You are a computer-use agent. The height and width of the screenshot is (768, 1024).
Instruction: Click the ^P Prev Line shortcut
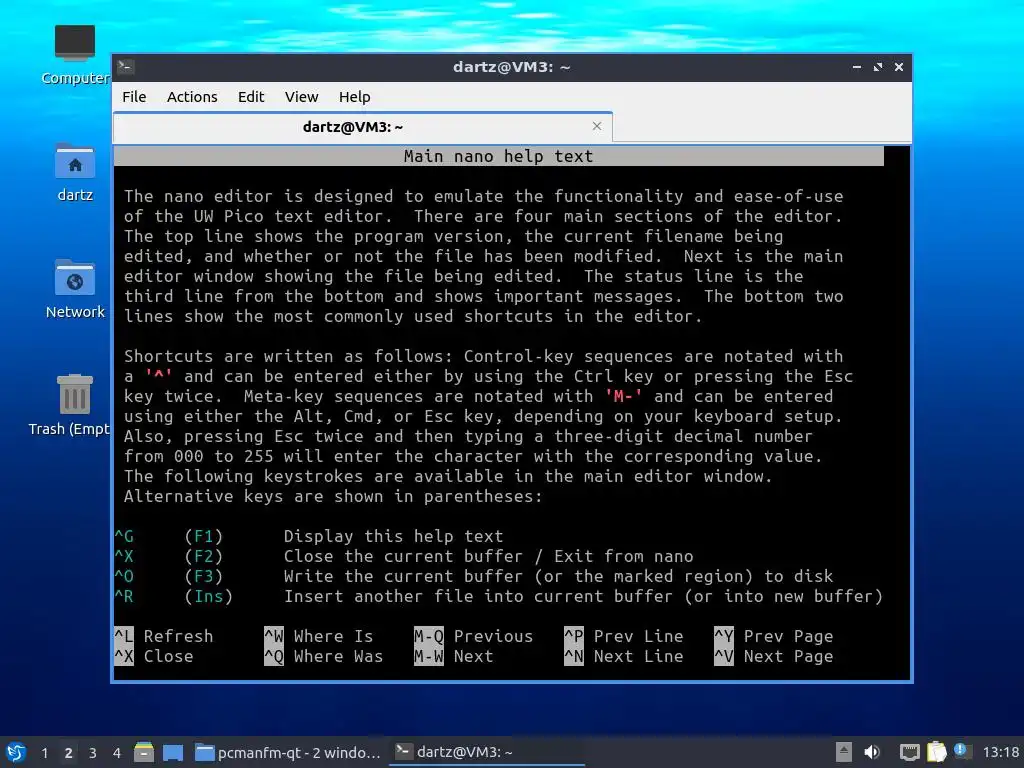[624, 636]
